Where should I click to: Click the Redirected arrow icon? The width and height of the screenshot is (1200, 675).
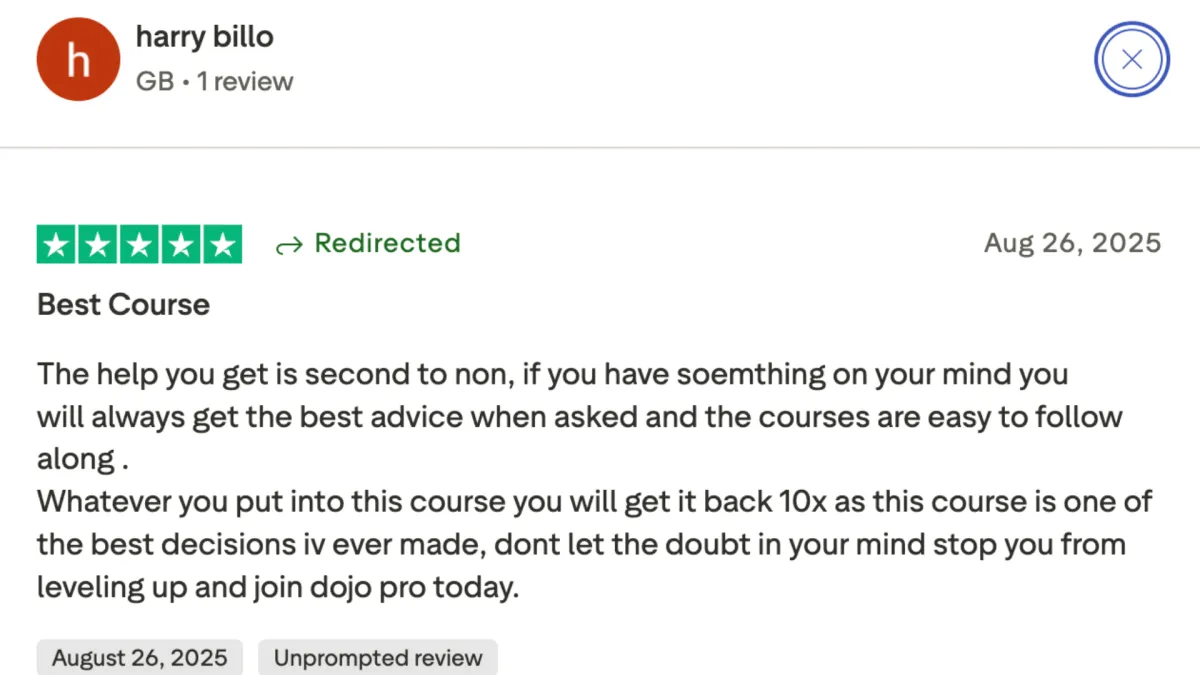[288, 245]
